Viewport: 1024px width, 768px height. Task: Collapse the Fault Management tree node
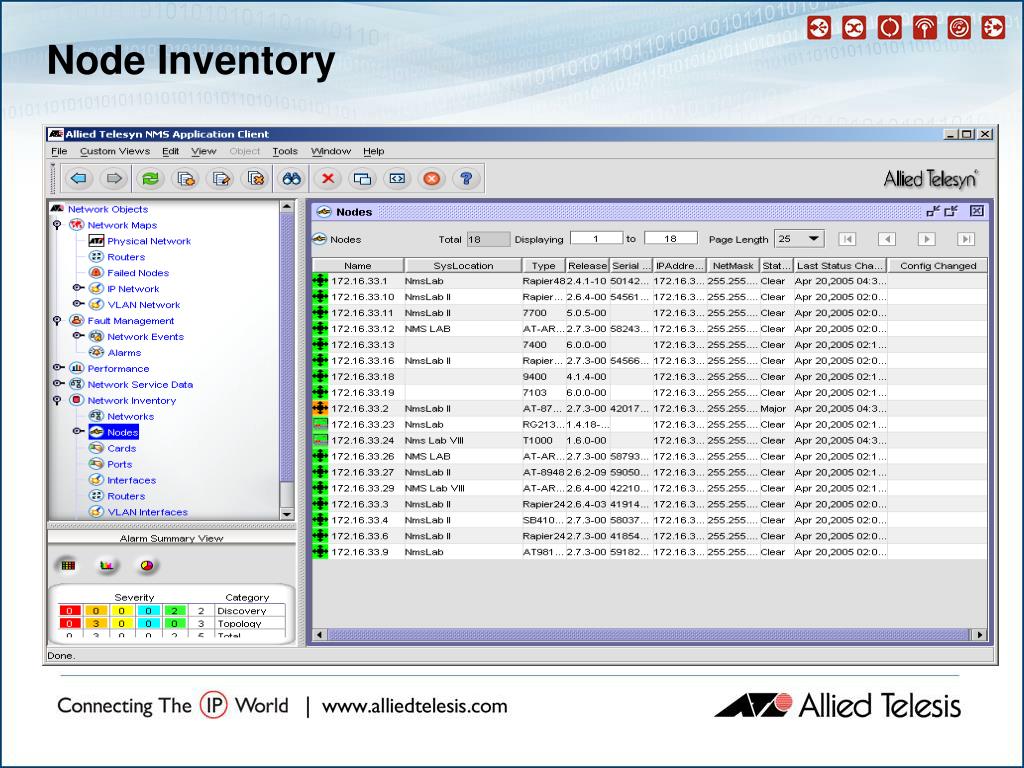pos(57,321)
